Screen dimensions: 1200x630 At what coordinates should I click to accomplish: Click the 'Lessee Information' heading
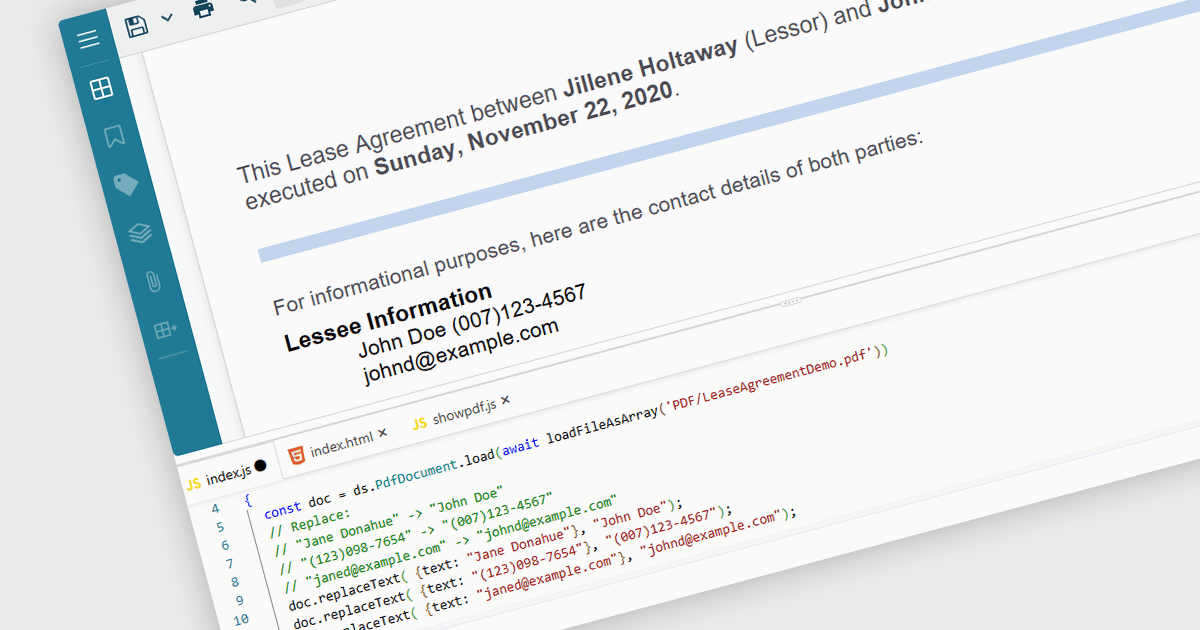[388, 317]
